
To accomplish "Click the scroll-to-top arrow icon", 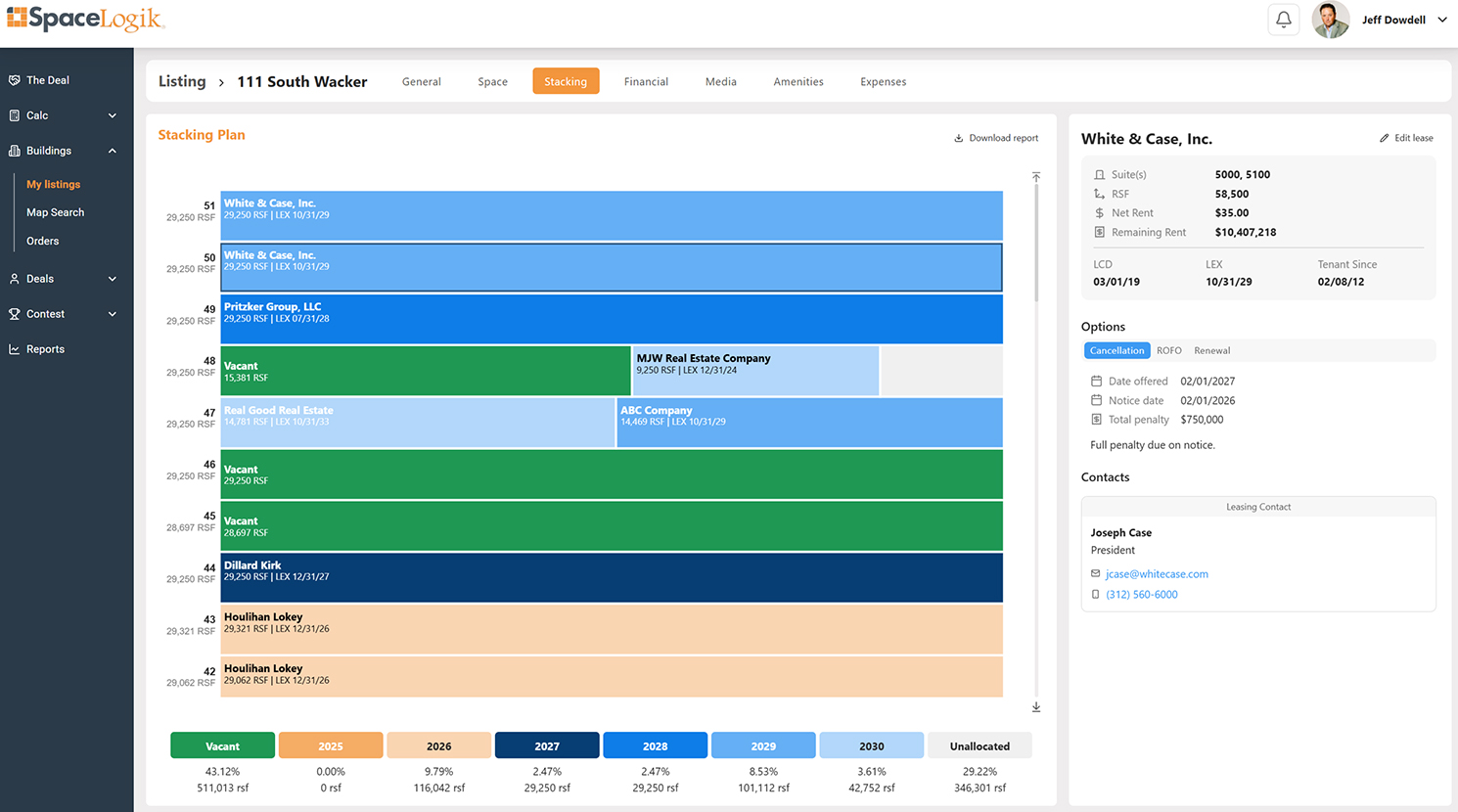I will click(1035, 177).
